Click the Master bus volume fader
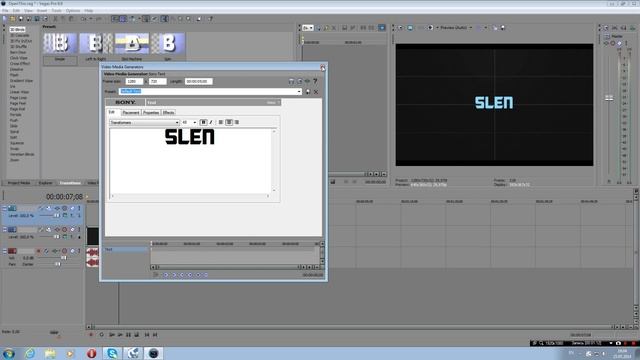The width and height of the screenshot is (640, 360). point(609,98)
